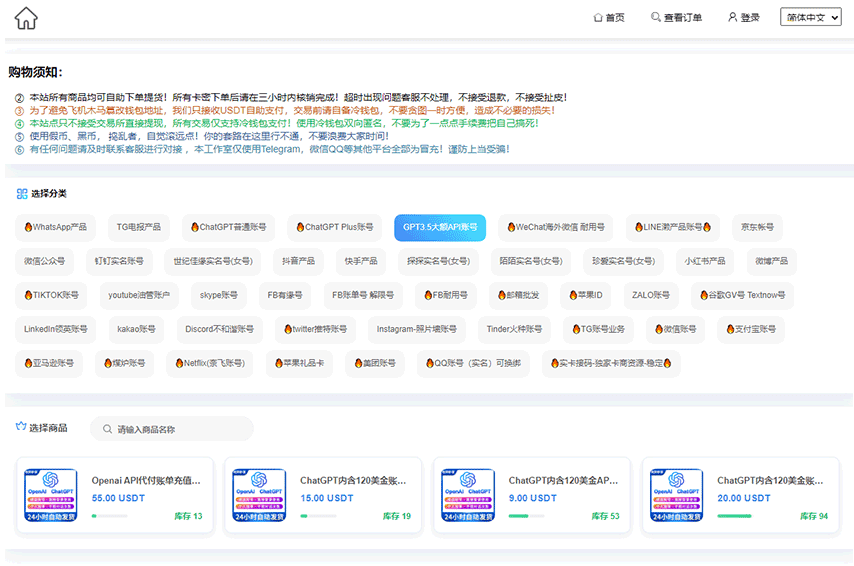Select the 小红书产品 category

point(705,261)
